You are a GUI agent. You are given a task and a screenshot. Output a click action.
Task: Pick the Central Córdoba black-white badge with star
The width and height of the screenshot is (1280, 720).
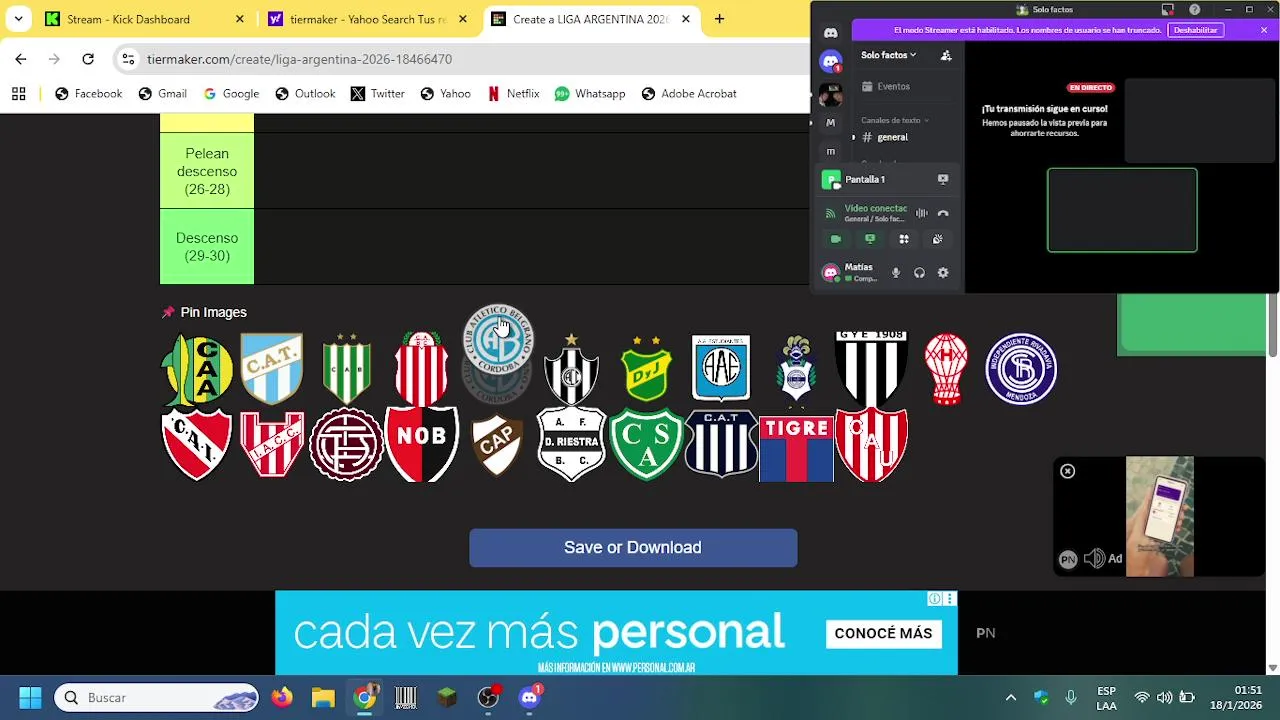571,369
